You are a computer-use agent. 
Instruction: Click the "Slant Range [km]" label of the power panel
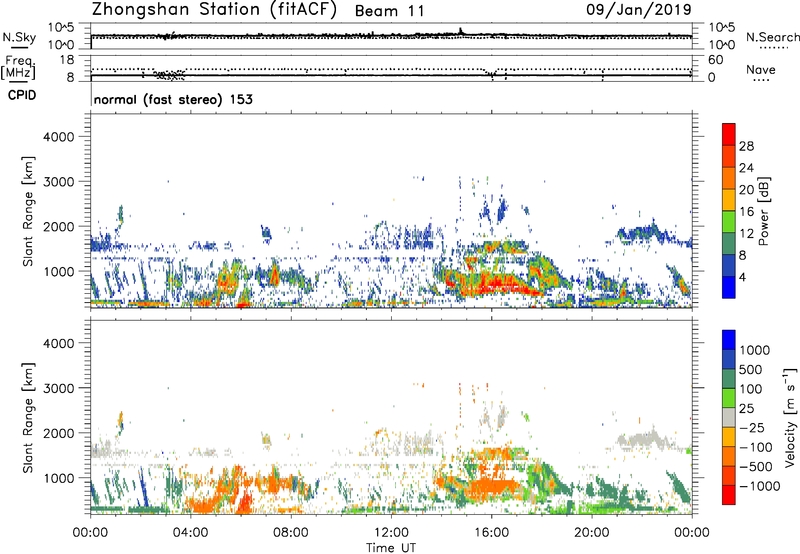tap(28, 211)
